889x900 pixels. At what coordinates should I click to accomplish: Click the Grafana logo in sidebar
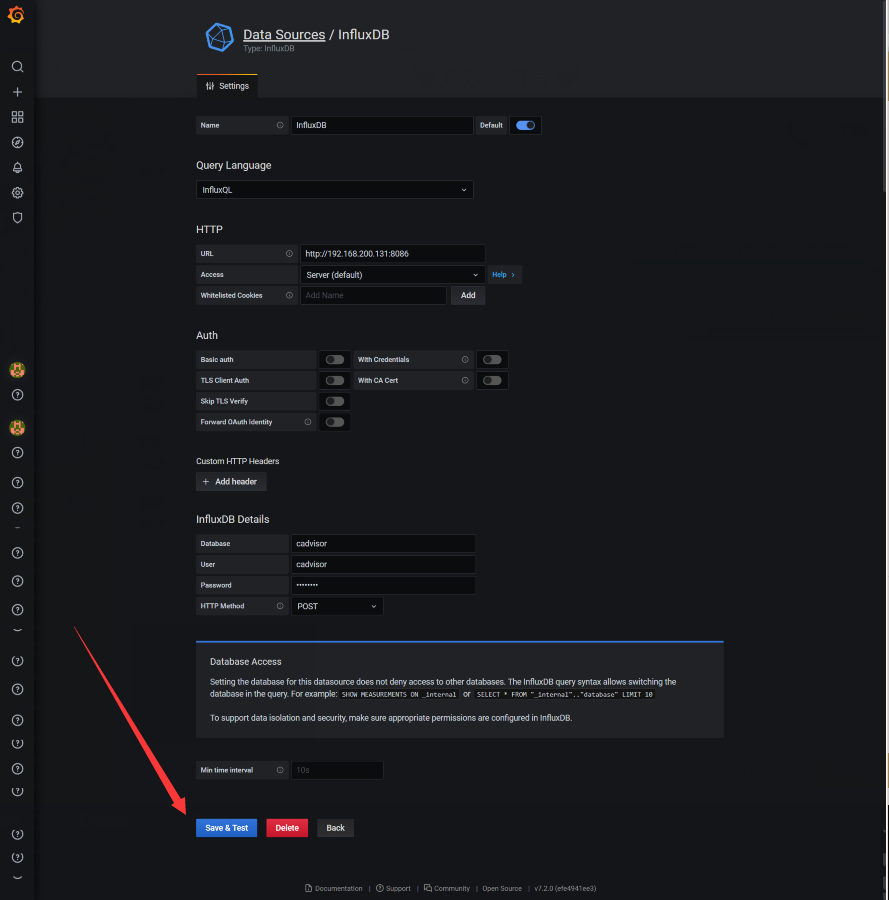click(x=17, y=15)
